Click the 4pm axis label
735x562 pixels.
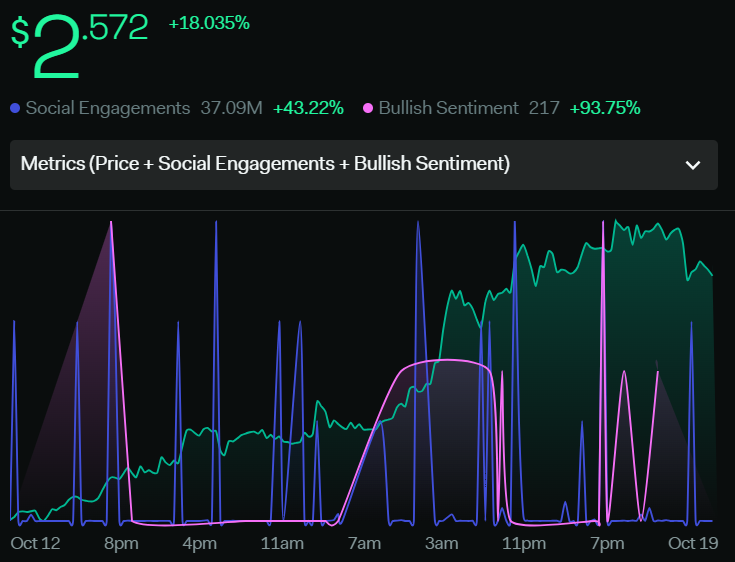click(200, 544)
